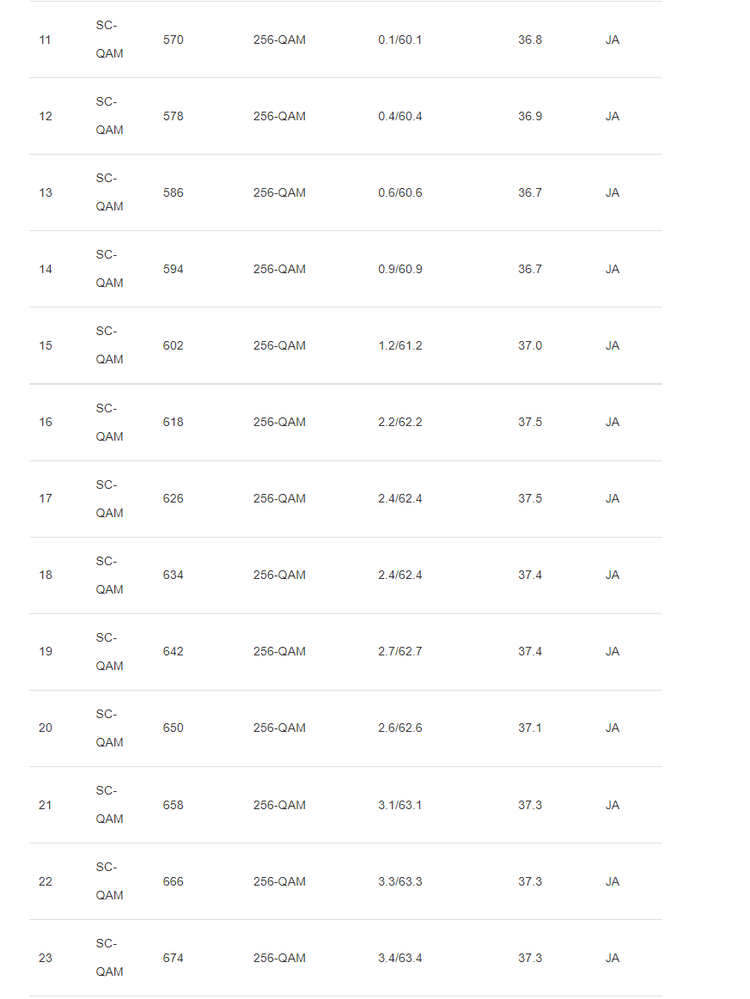Click the 37.1 value in row 20

tap(530, 728)
